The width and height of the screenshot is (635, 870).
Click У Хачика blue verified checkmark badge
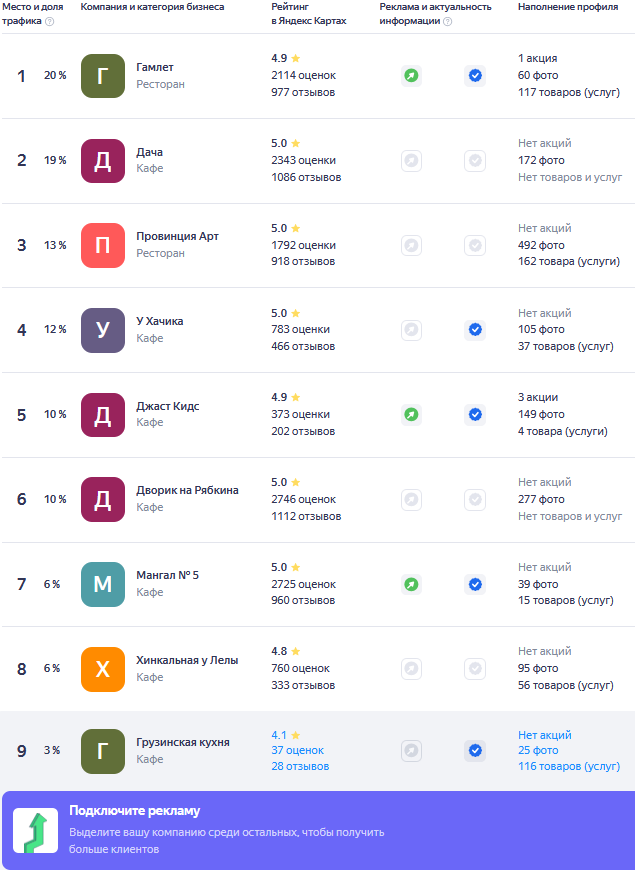pyautogui.click(x=475, y=329)
